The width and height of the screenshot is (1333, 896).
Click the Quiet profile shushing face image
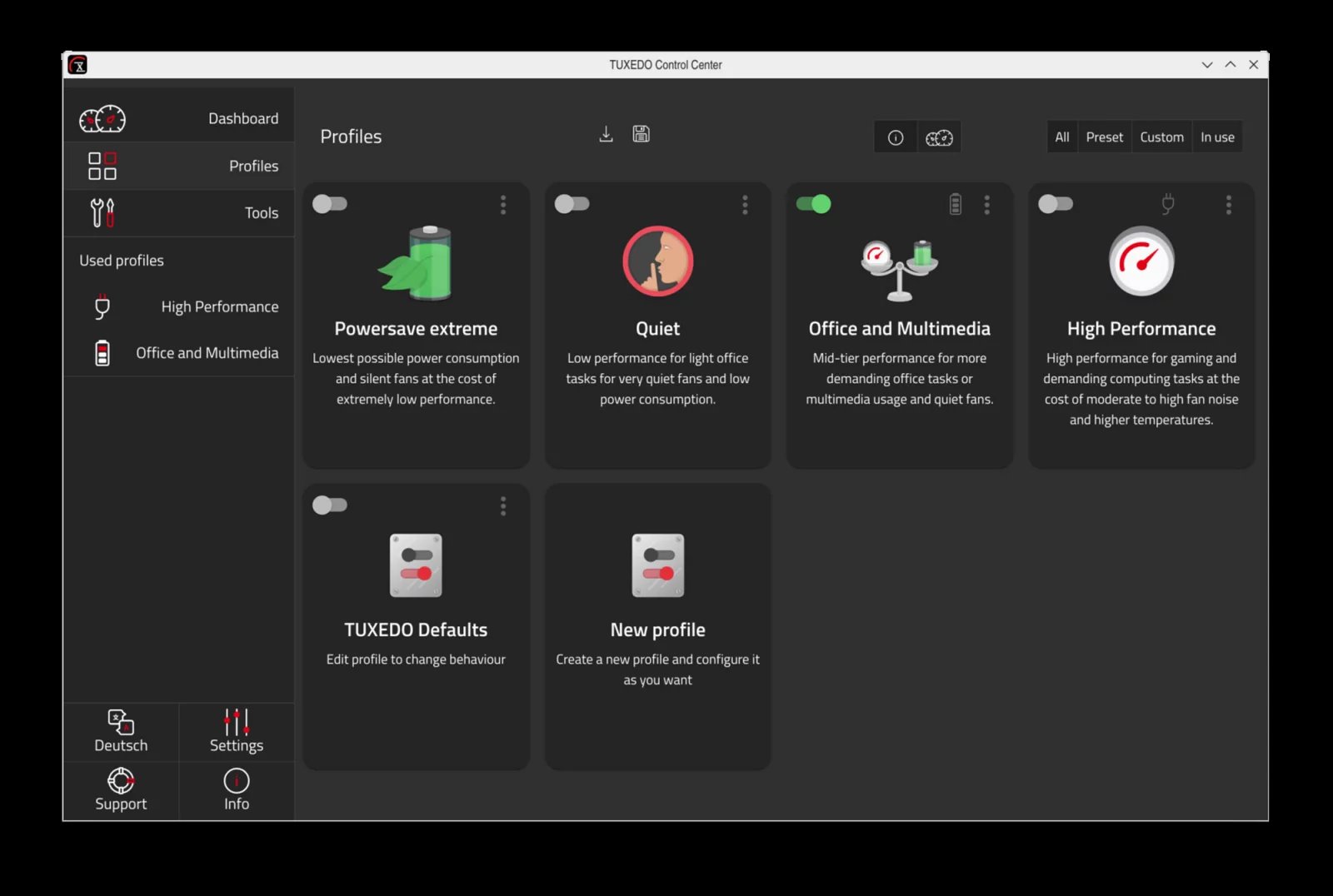point(658,261)
